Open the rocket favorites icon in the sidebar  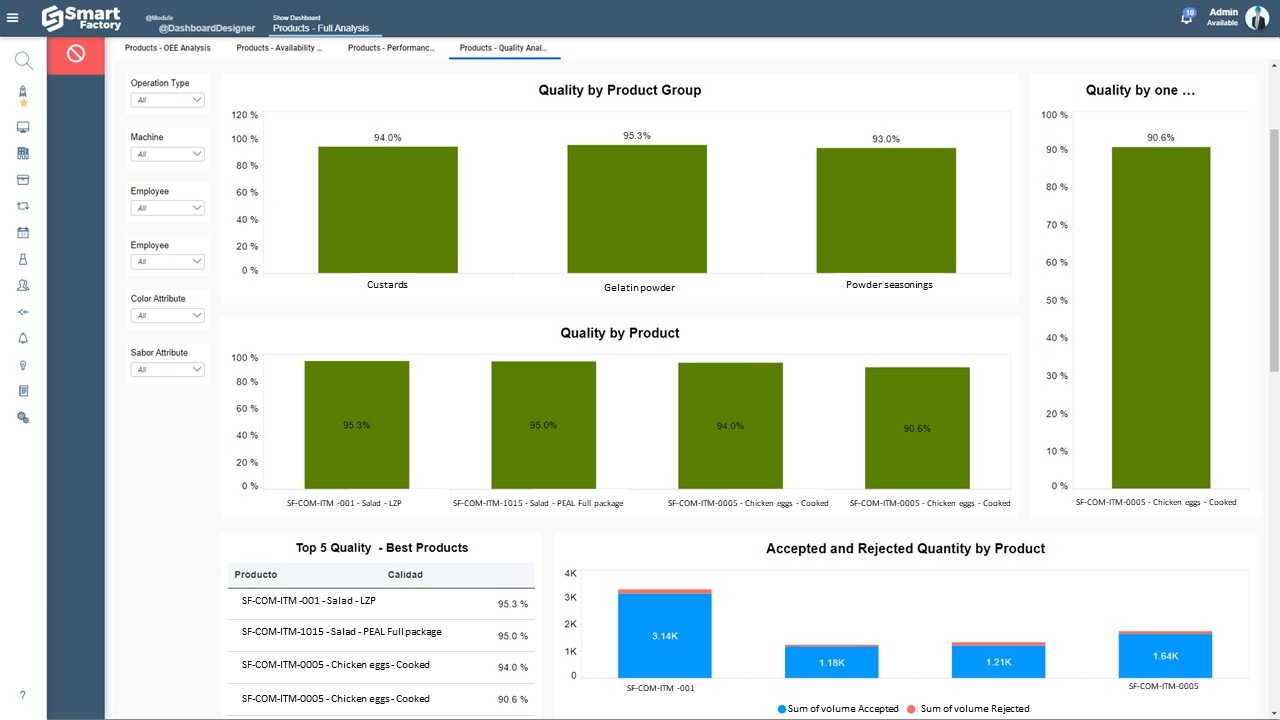click(23, 95)
